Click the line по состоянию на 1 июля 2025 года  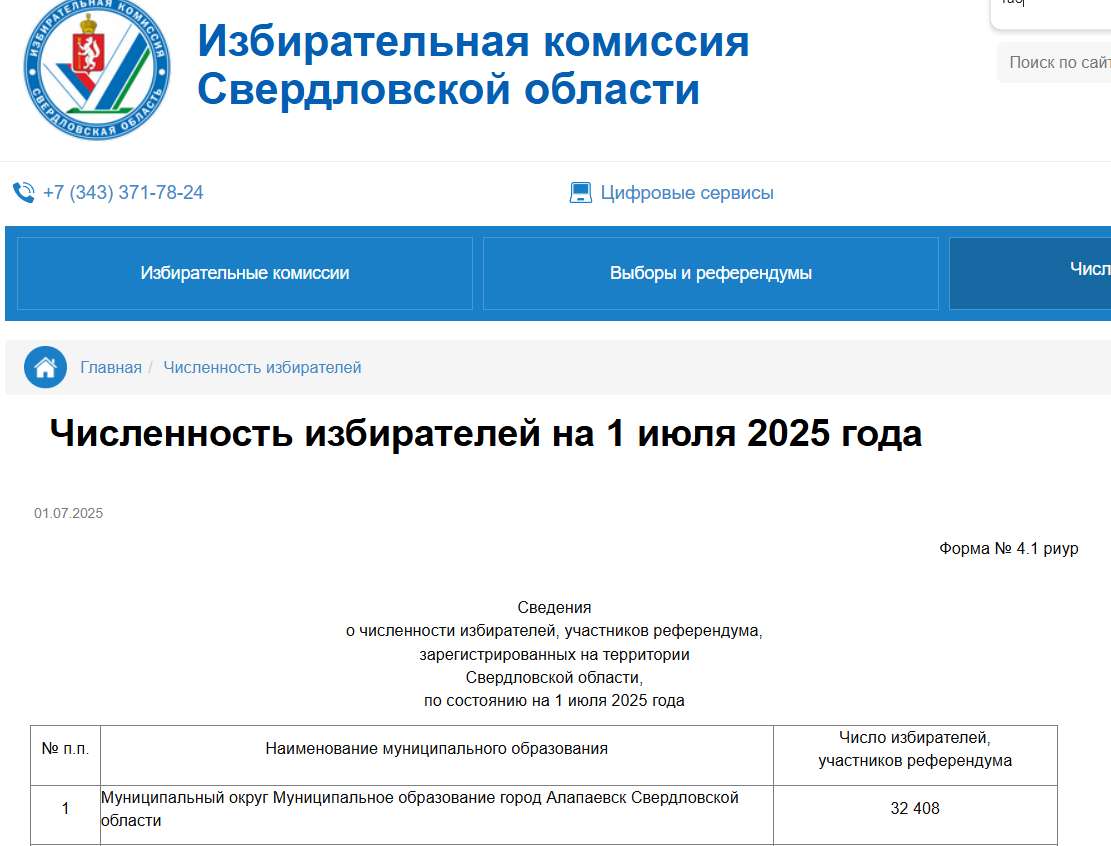(x=554, y=701)
